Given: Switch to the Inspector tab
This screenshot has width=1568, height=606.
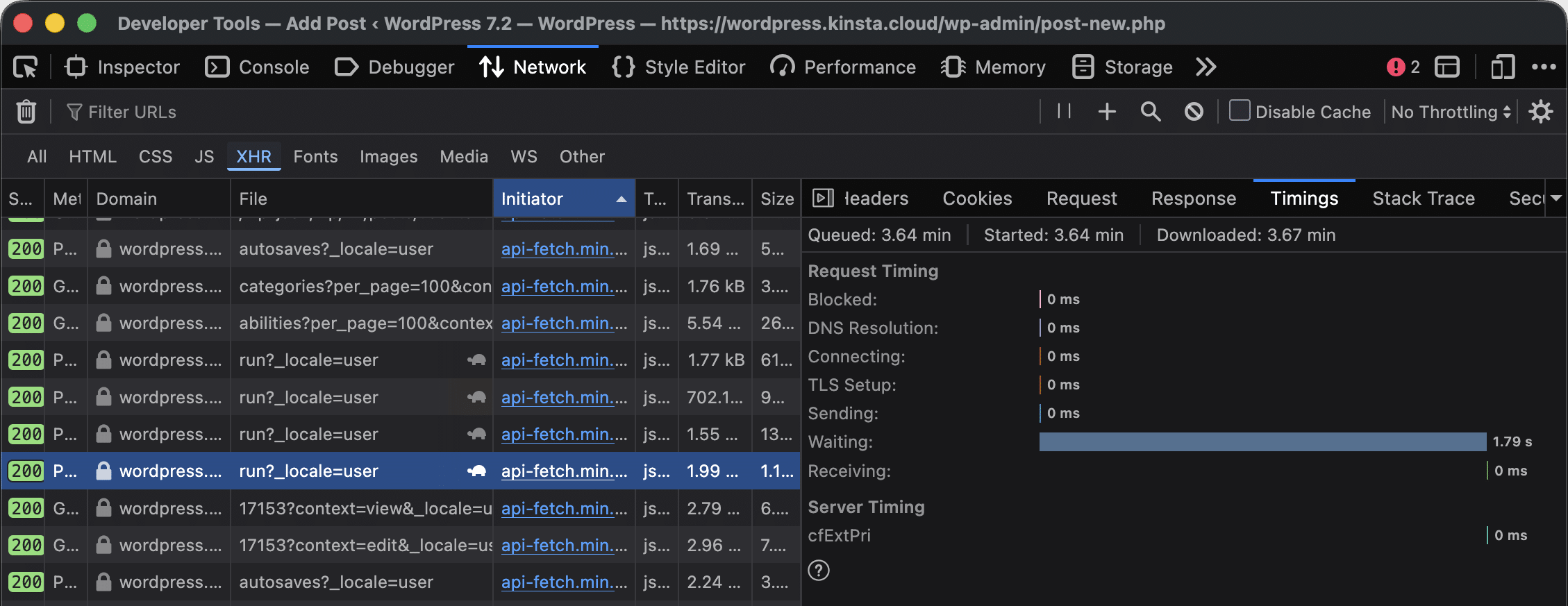Looking at the screenshot, I should tap(122, 67).
